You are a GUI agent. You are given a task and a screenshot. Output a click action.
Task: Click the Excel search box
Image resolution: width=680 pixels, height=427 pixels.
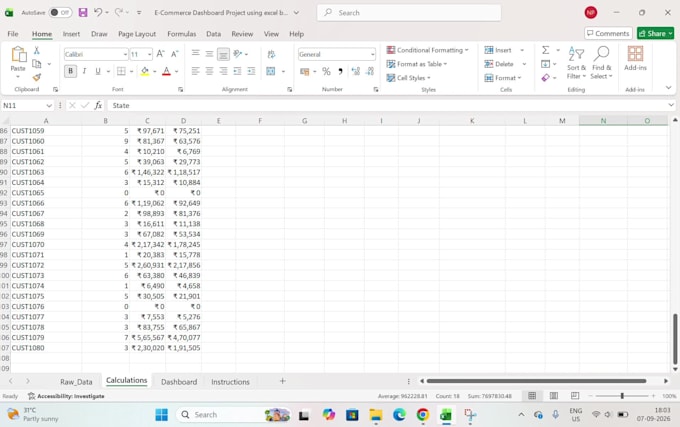pos(409,13)
